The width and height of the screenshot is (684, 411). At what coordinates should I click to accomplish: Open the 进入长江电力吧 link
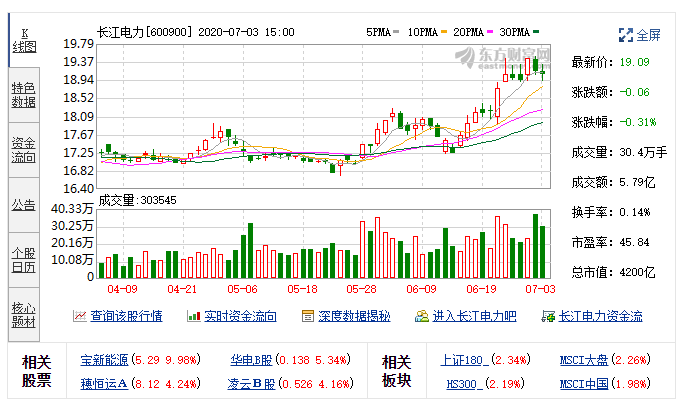coord(475,316)
